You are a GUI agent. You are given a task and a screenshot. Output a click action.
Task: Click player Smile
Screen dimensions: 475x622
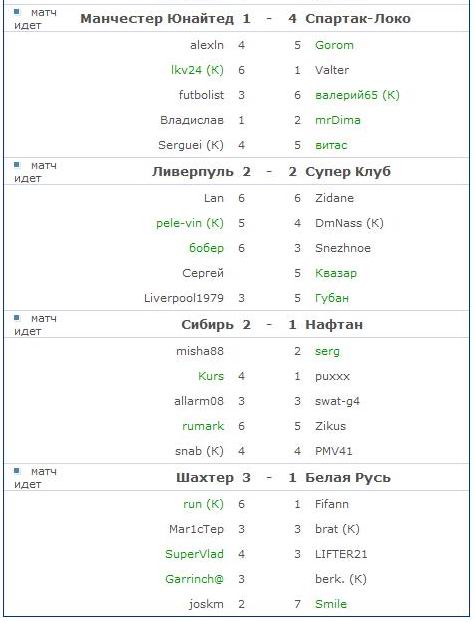pyautogui.click(x=331, y=604)
